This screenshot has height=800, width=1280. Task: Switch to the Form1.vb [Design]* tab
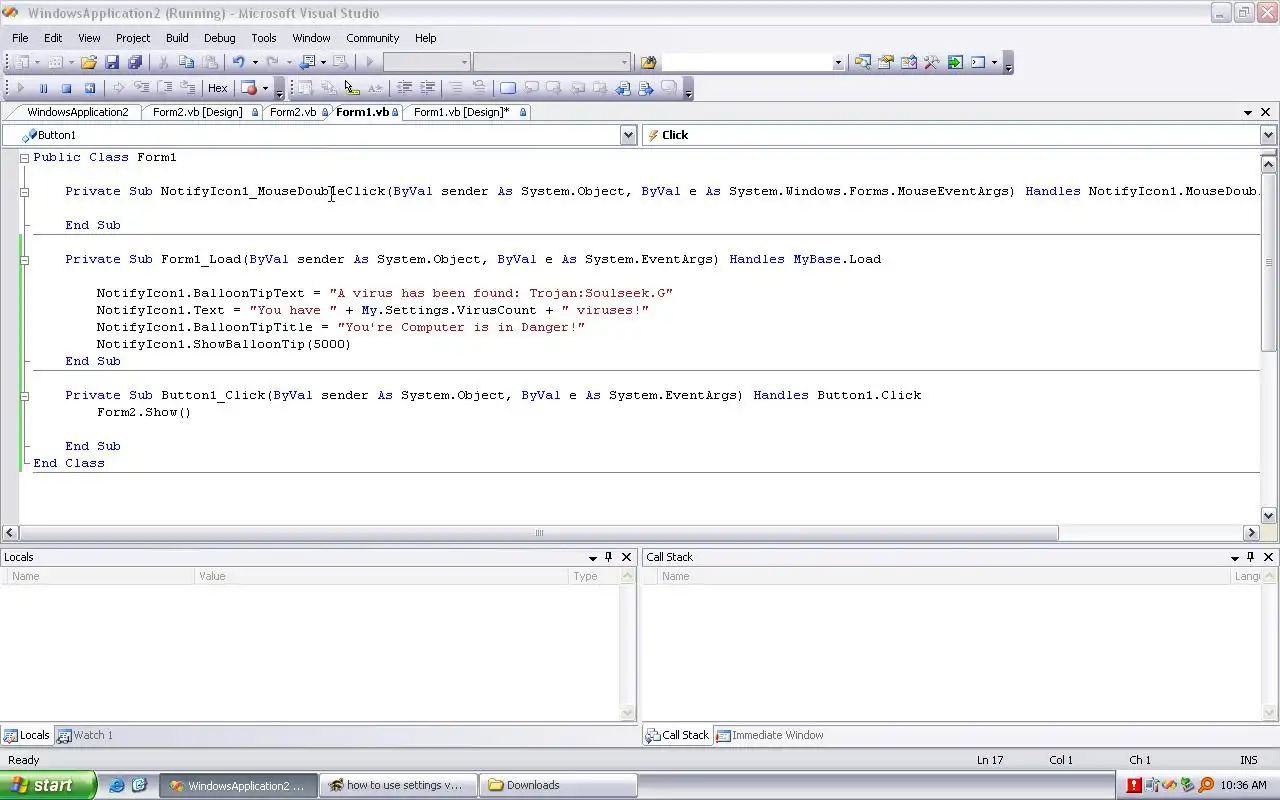[x=468, y=112]
